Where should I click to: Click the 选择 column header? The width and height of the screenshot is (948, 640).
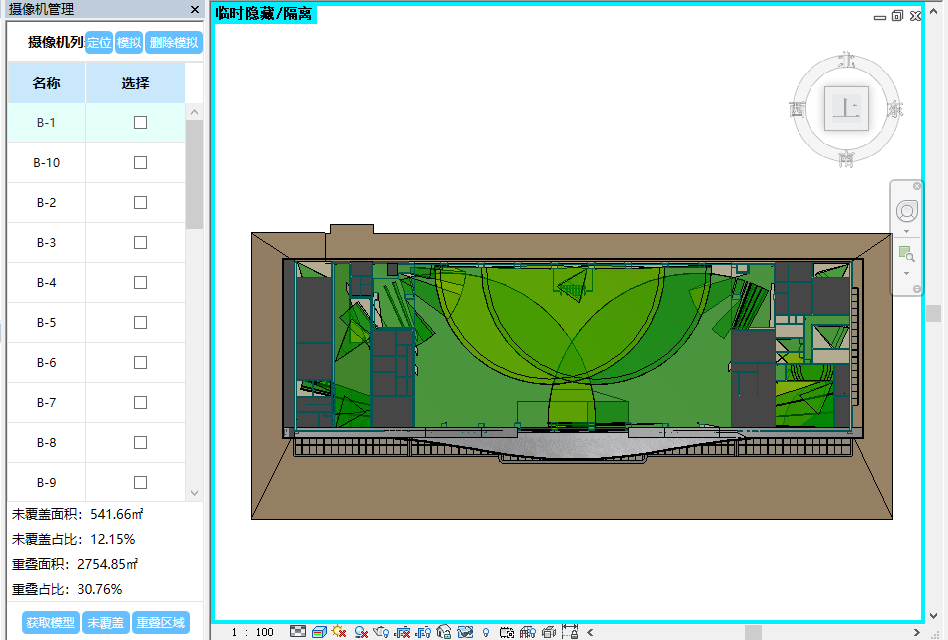click(x=135, y=83)
